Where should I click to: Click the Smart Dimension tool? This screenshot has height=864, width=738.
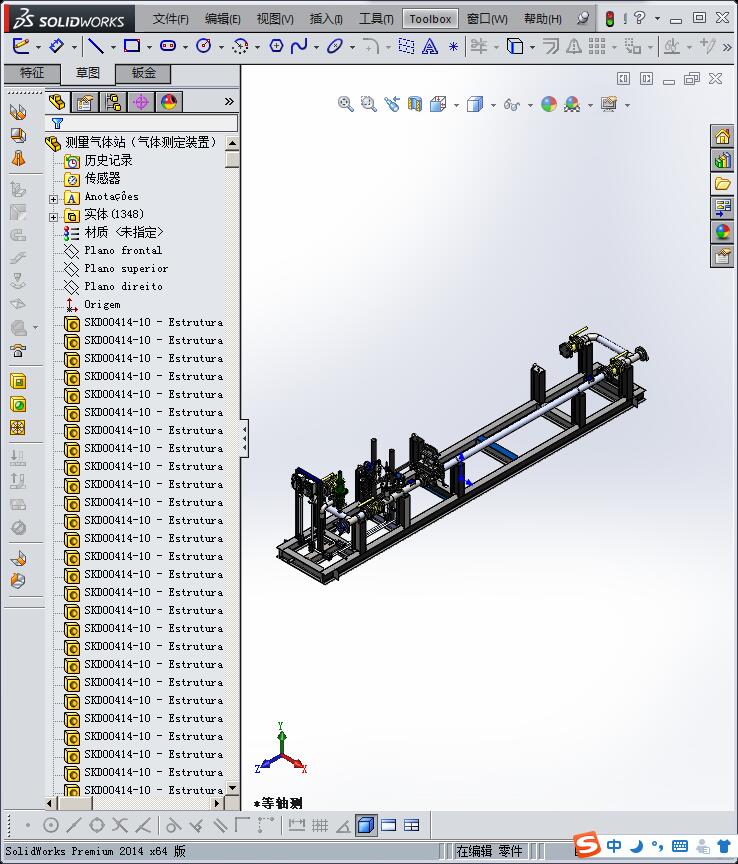pos(57,46)
